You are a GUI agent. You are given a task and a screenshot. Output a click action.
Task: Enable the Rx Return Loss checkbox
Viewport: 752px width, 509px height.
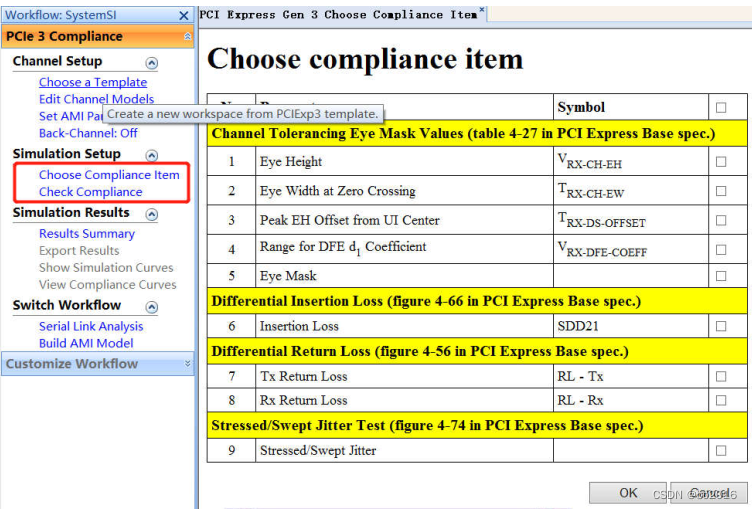click(721, 400)
